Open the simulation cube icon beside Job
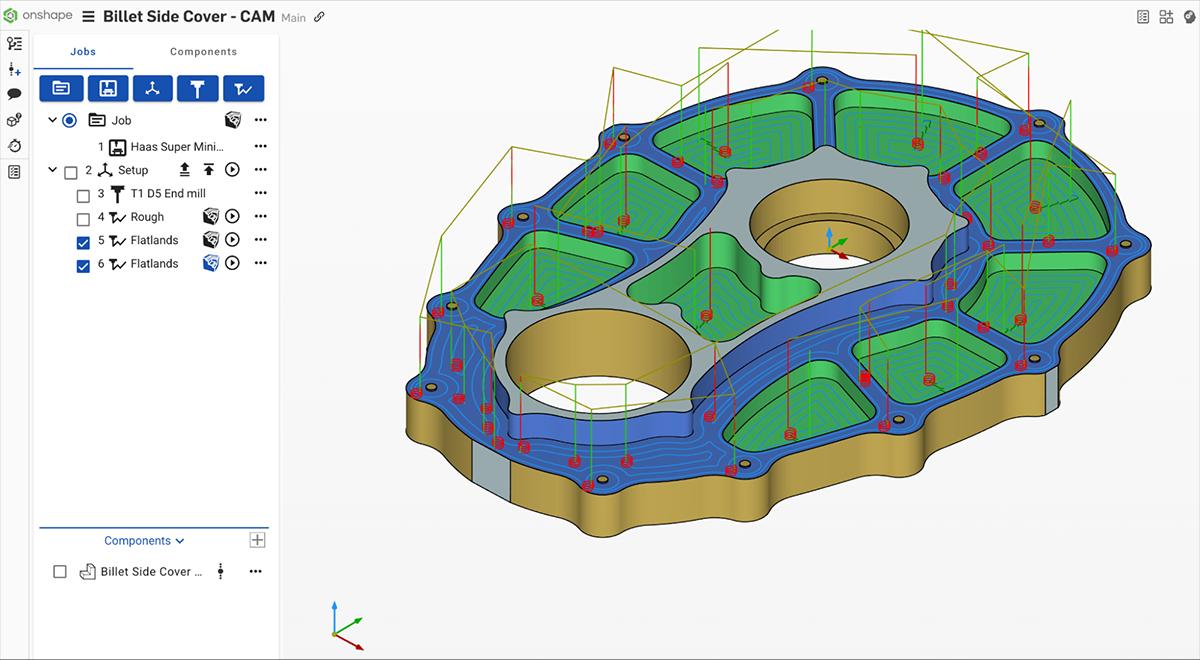The image size is (1200, 660). (232, 120)
